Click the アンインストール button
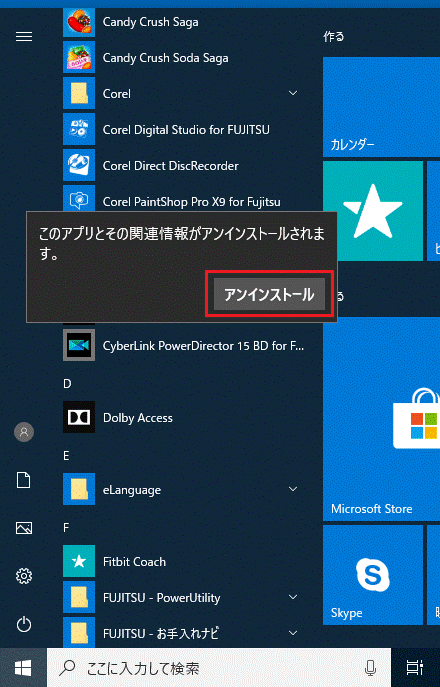The image size is (440, 687). pyautogui.click(x=270, y=294)
